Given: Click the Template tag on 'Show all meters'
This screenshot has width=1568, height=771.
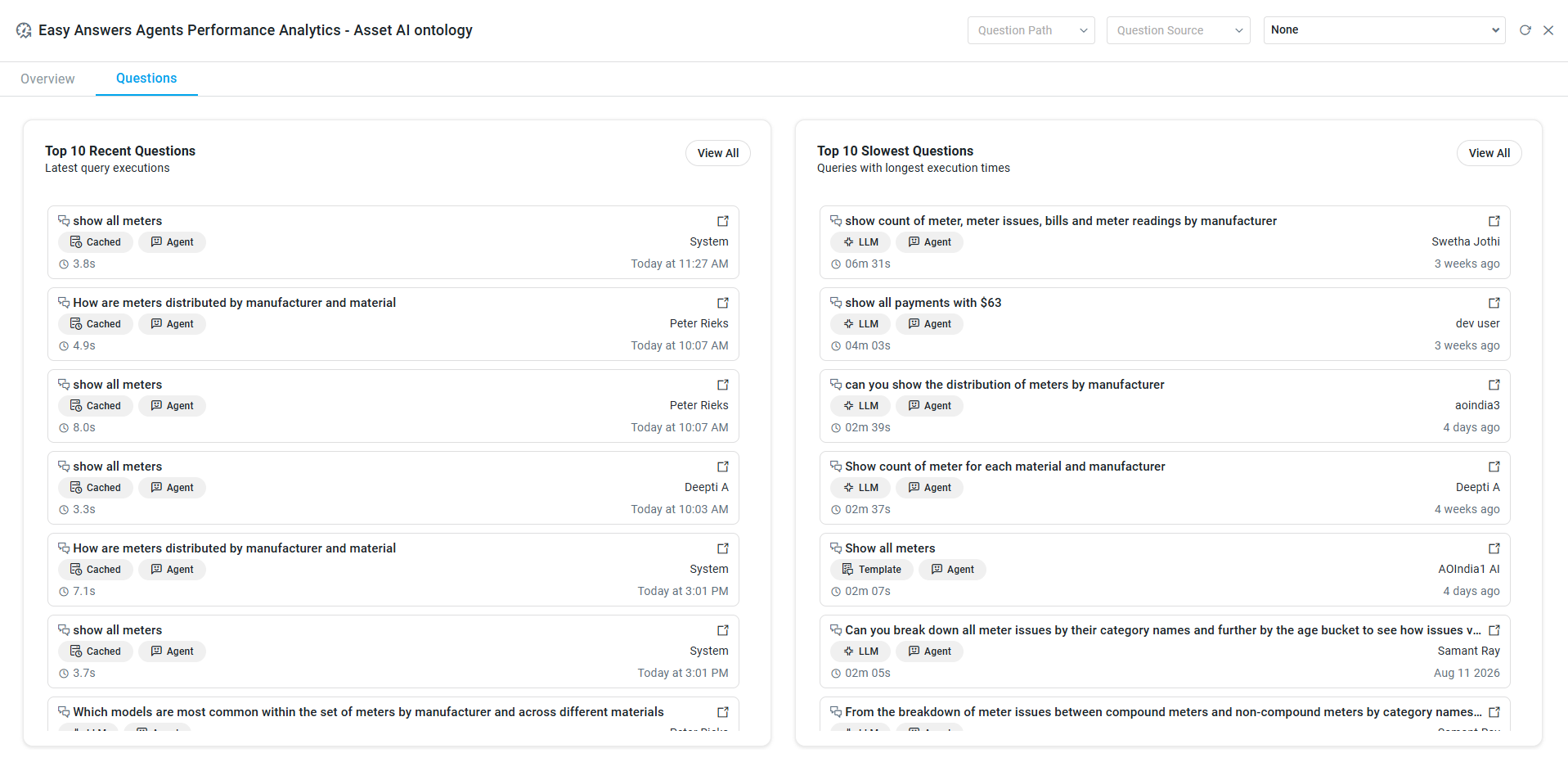Looking at the screenshot, I should [x=871, y=570].
